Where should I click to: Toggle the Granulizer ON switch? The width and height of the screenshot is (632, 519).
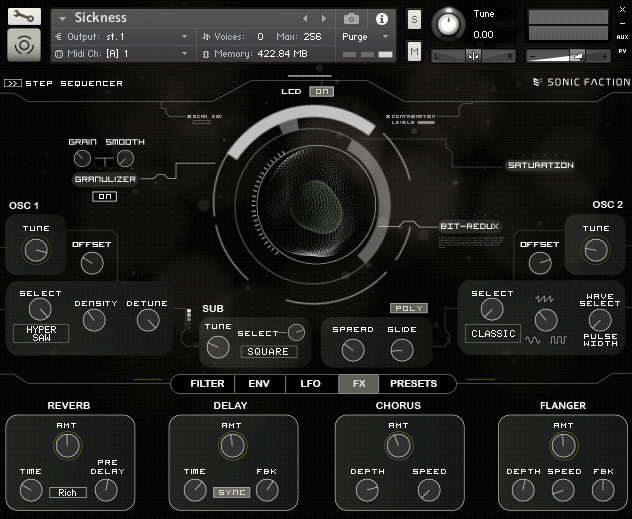point(104,196)
